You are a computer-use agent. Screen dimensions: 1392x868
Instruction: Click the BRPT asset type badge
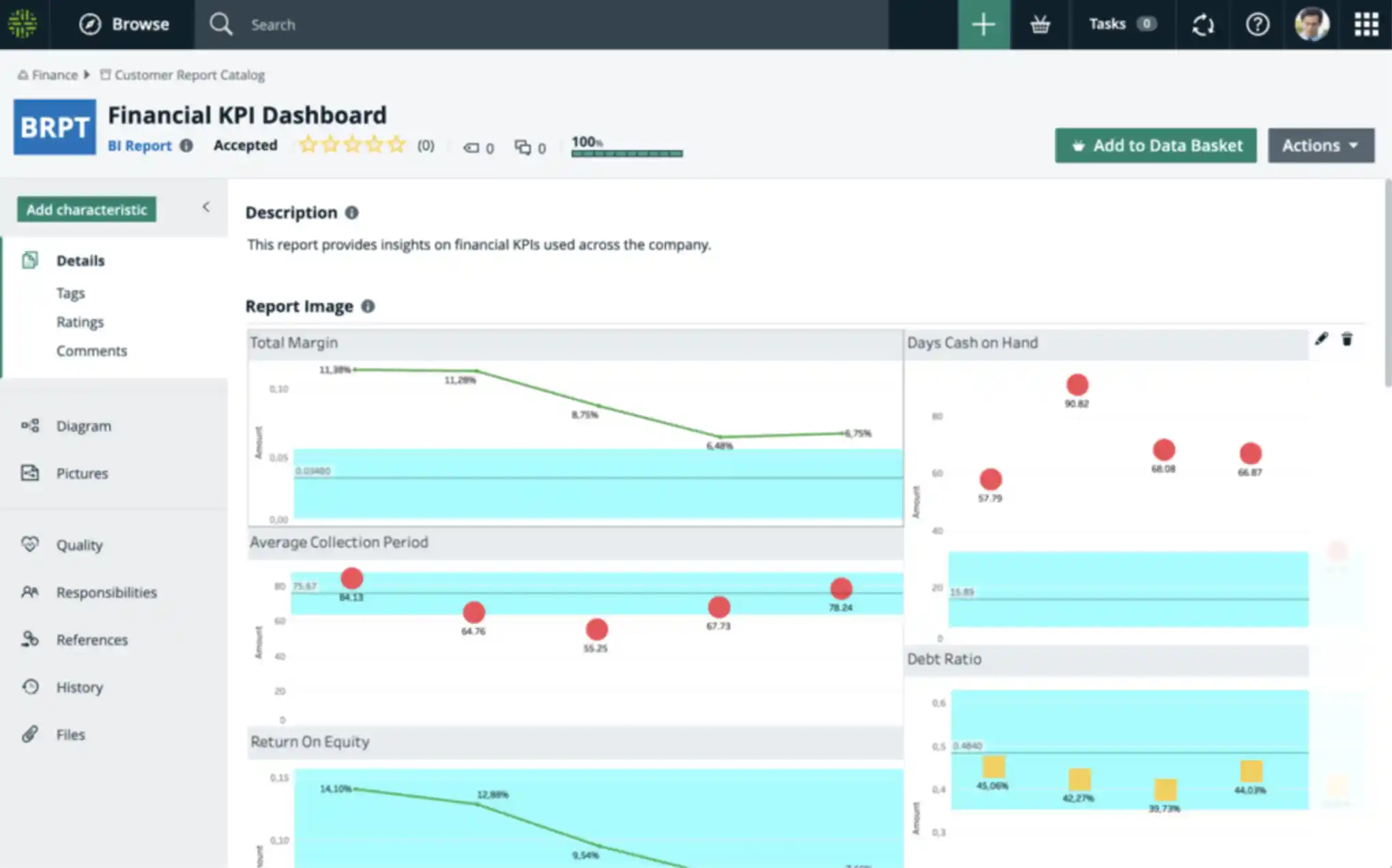(55, 127)
